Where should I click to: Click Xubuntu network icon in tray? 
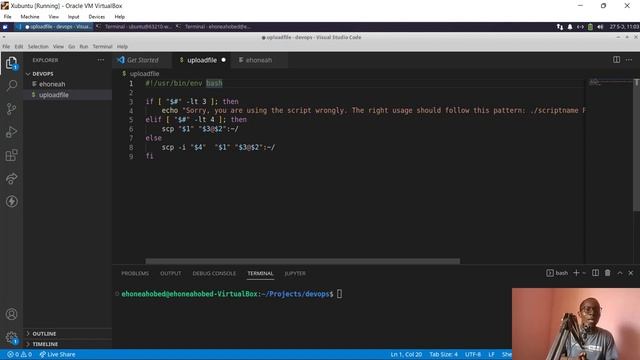(x=560, y=27)
